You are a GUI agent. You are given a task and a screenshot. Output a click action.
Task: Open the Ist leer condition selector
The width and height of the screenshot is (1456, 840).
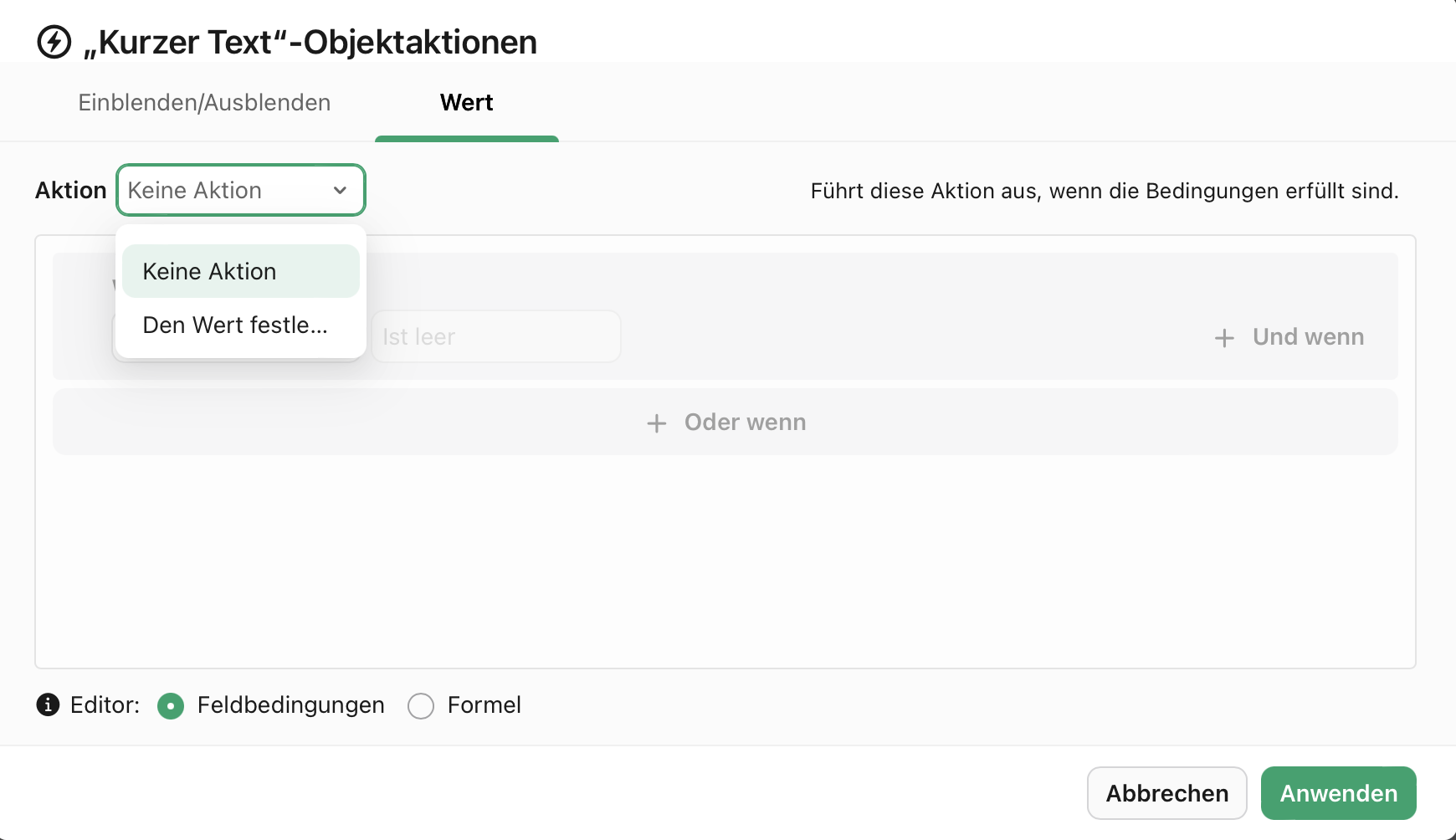[495, 336]
